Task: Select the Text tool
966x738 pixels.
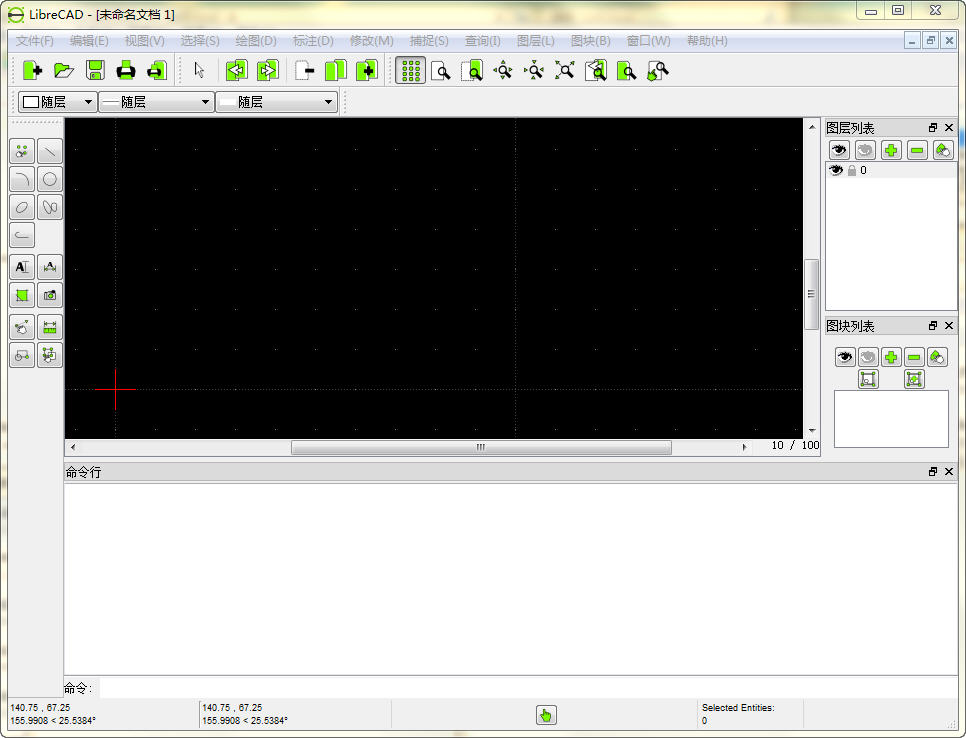Action: [x=21, y=267]
